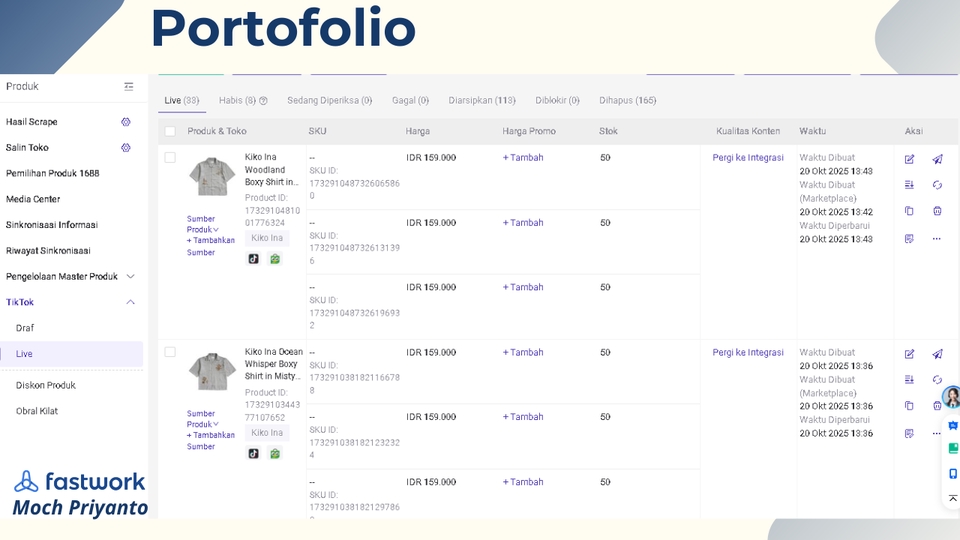Open settings icon next to Salin Toko
Image resolution: width=960 pixels, height=540 pixels.
click(126, 148)
